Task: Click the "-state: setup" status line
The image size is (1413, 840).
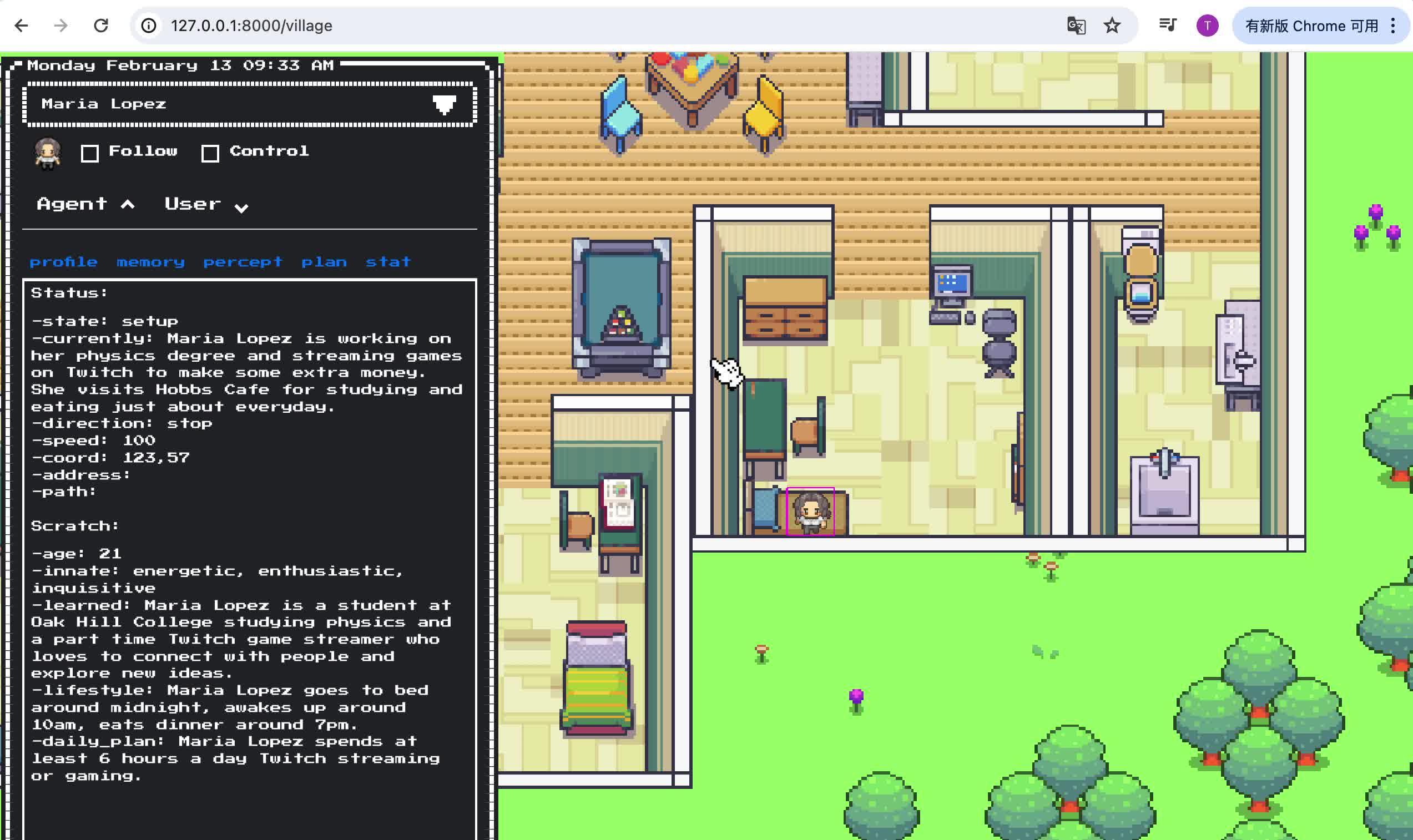Action: coord(105,321)
